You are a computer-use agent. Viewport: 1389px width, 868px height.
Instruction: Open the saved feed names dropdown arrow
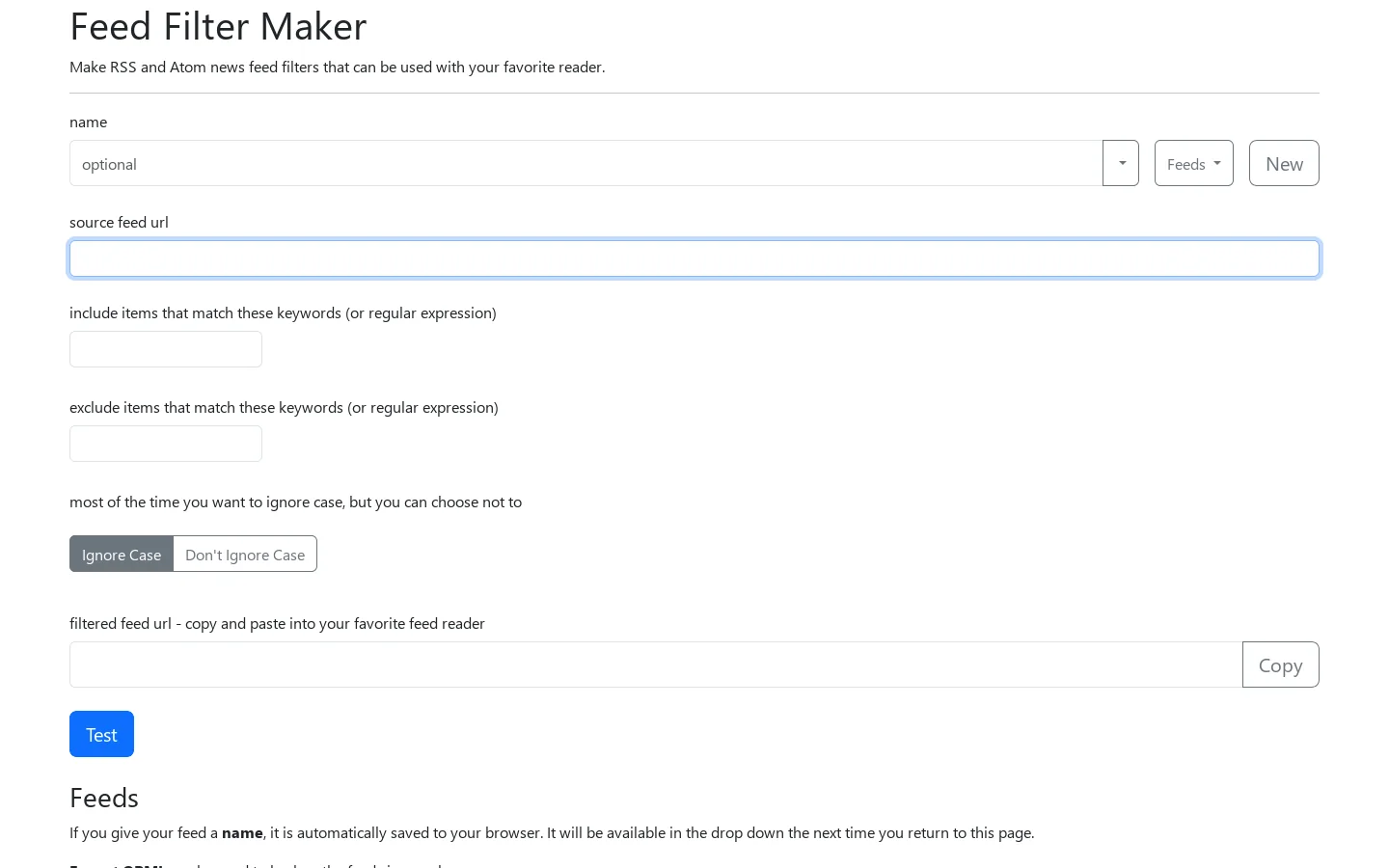click(1121, 163)
